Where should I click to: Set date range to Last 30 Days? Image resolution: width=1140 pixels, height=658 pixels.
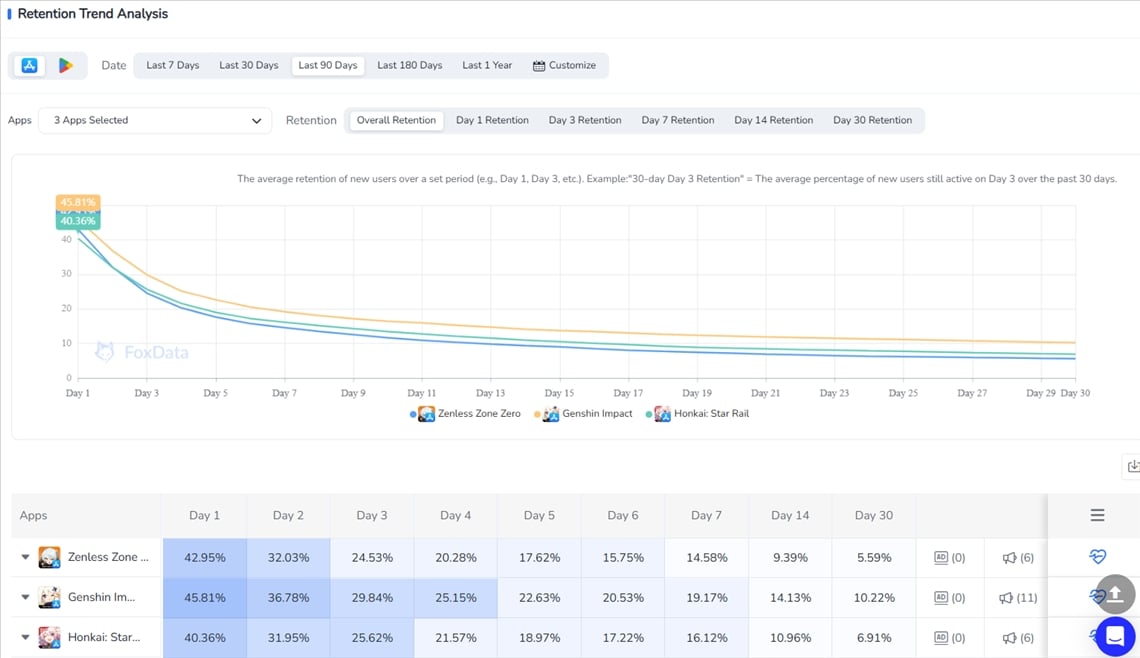point(249,65)
